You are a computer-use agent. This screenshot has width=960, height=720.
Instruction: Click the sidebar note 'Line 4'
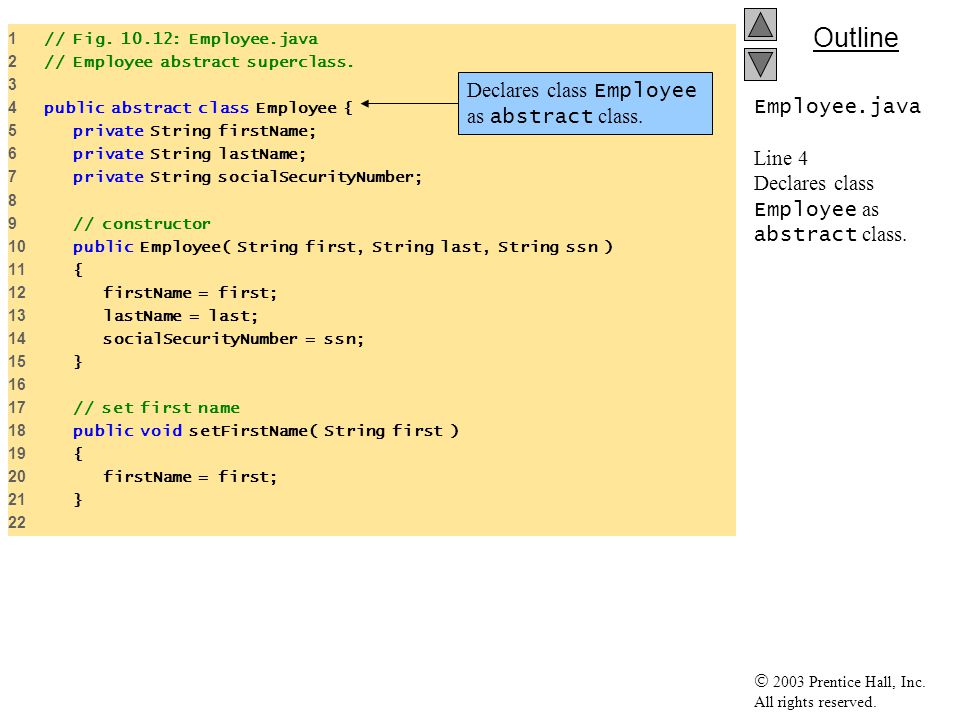pyautogui.click(x=780, y=159)
